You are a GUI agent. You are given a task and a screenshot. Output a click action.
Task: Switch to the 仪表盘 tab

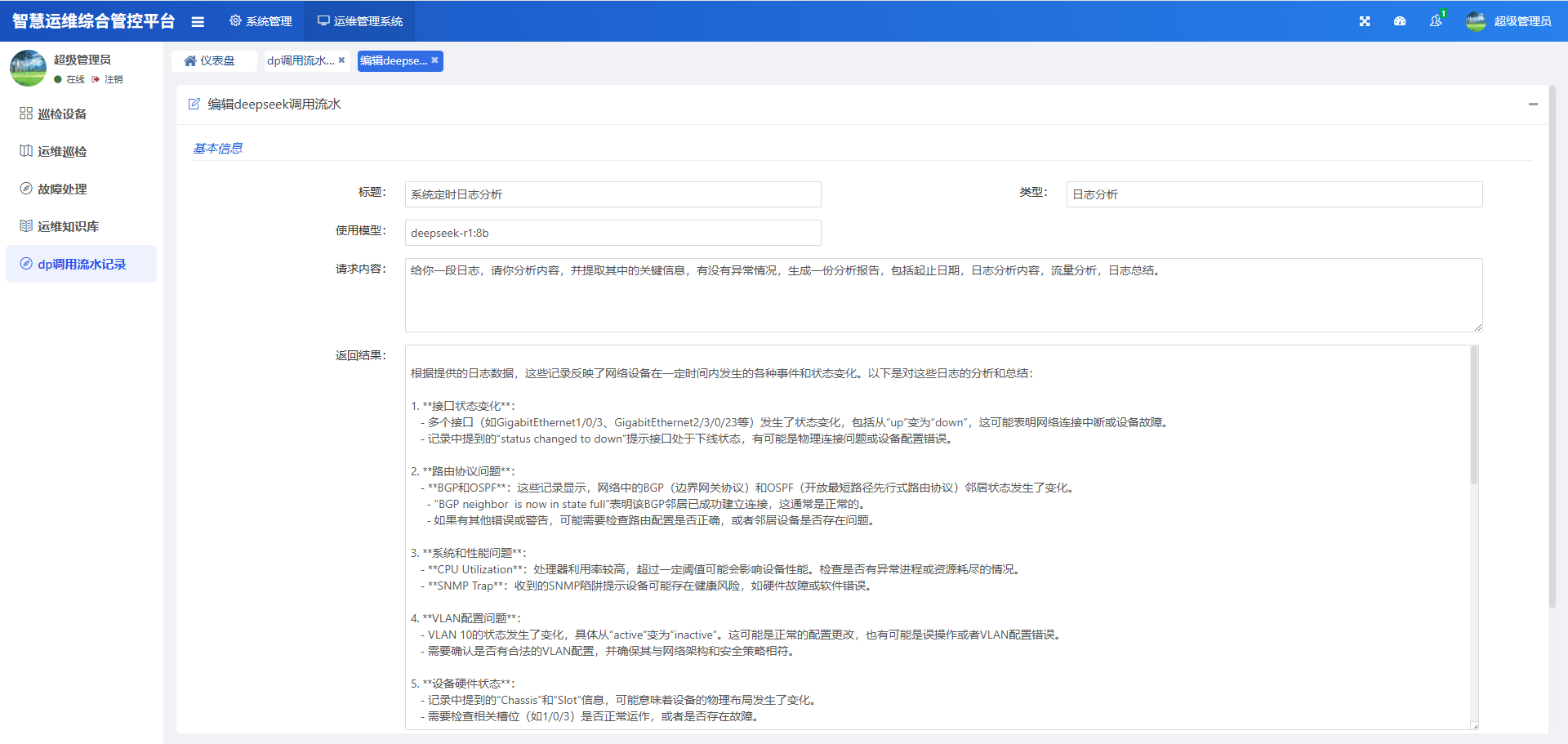(x=210, y=61)
